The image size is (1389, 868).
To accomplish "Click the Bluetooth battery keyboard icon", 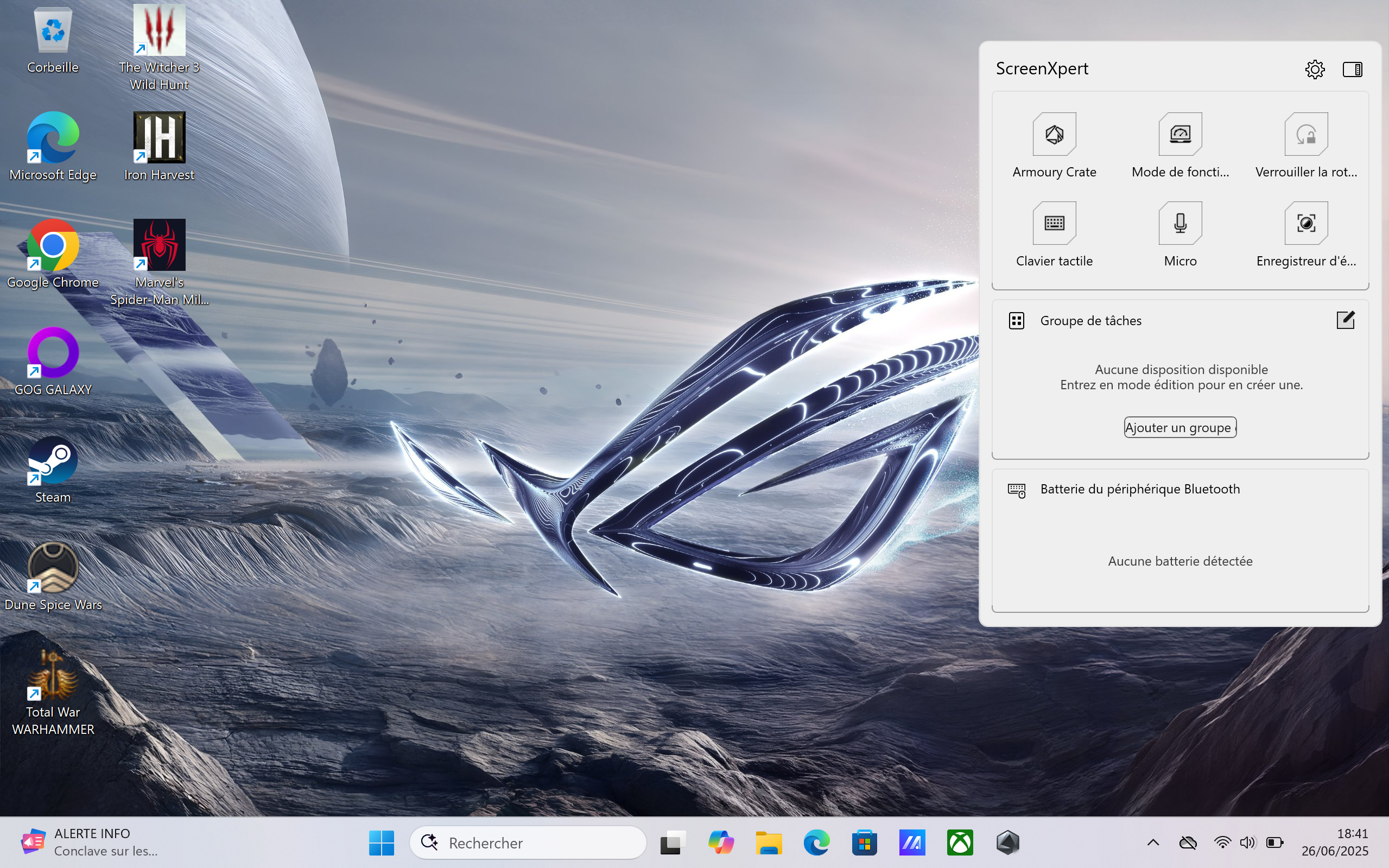I will click(x=1017, y=490).
